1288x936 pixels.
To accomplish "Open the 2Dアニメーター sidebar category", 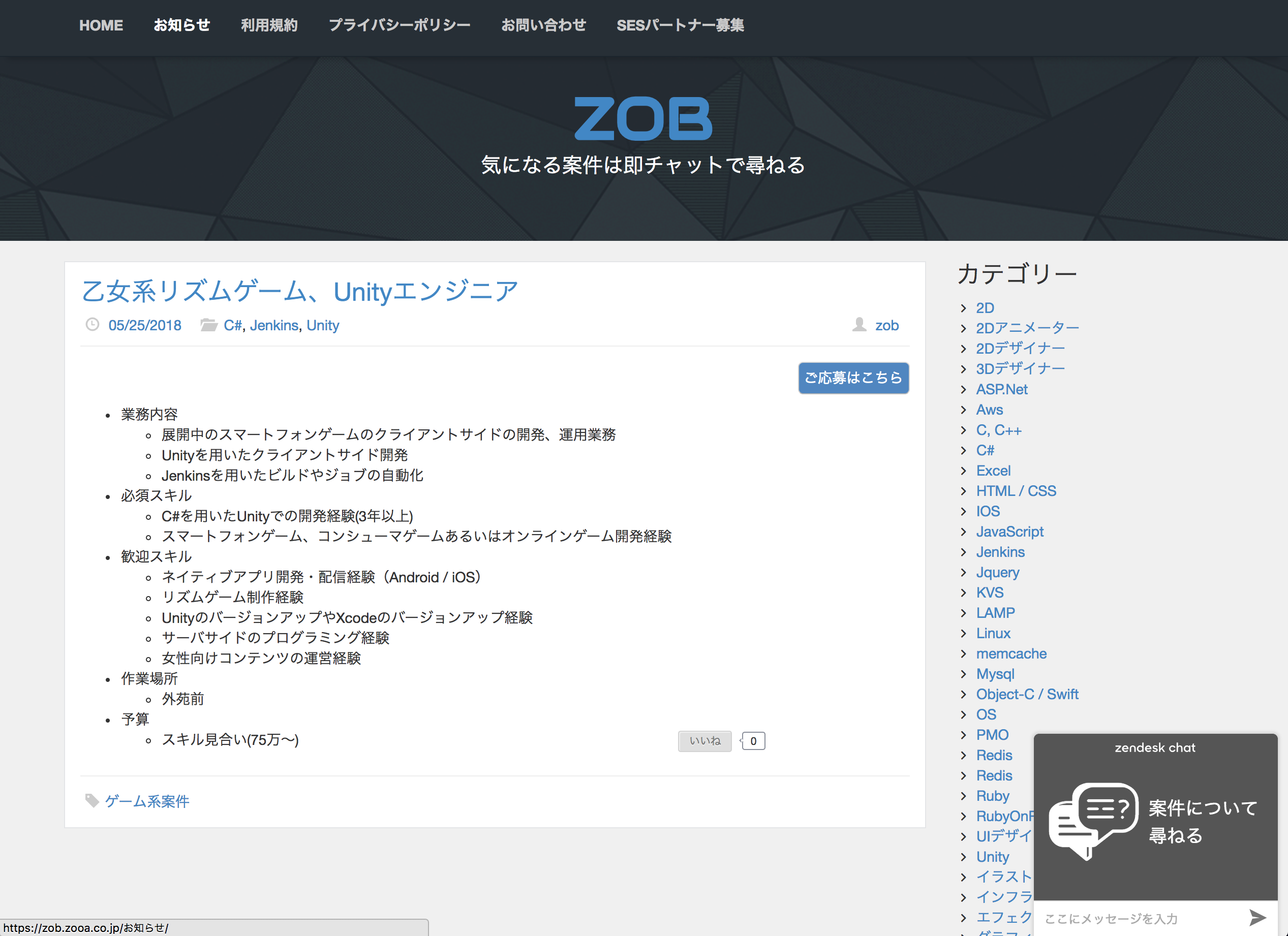I will (1027, 328).
